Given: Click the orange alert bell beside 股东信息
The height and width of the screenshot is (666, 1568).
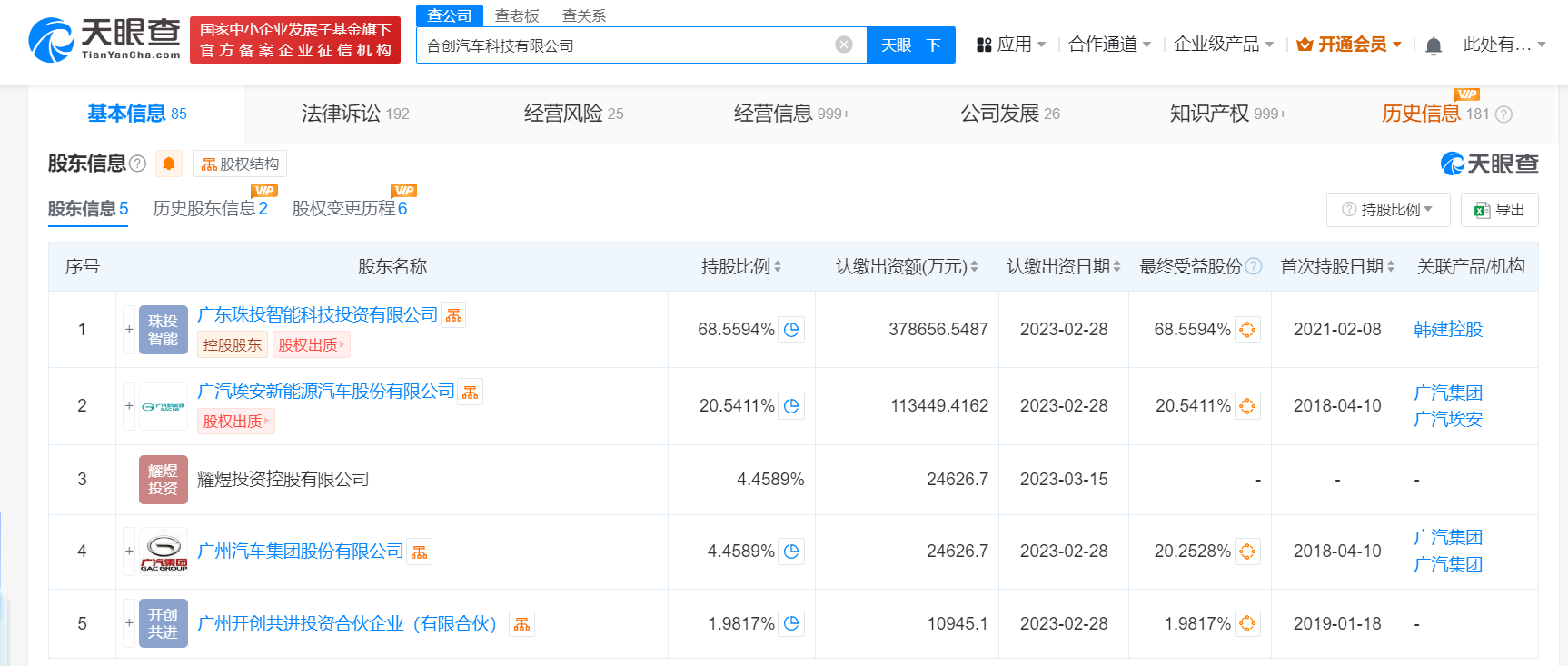Looking at the screenshot, I should click(169, 164).
